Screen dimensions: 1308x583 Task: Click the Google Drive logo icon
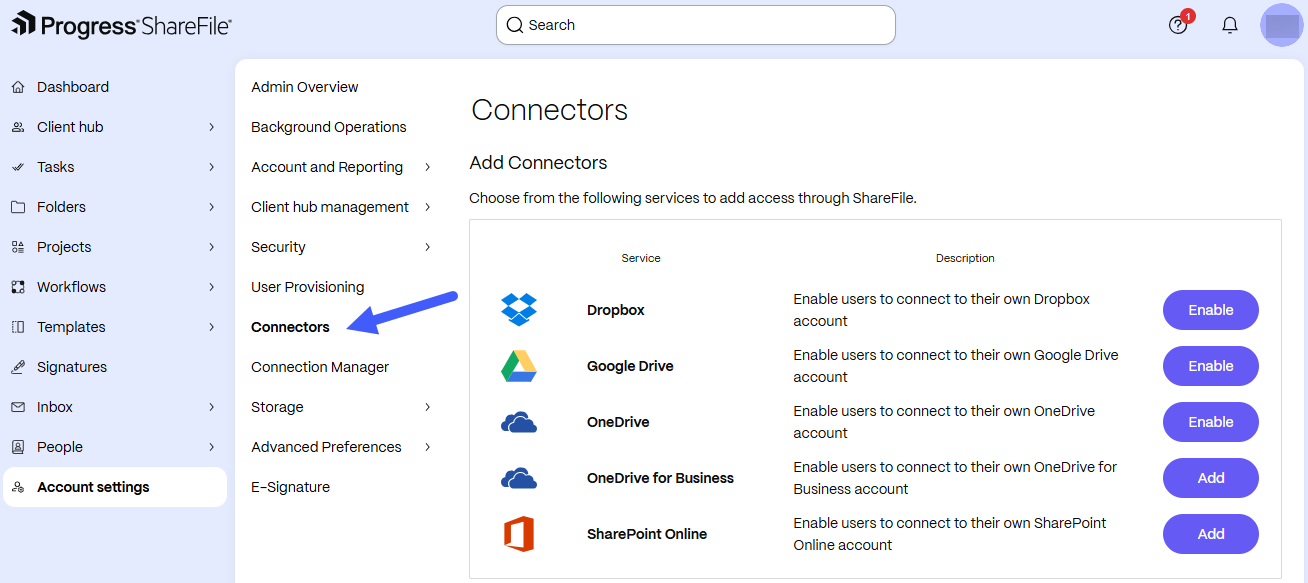click(519, 366)
